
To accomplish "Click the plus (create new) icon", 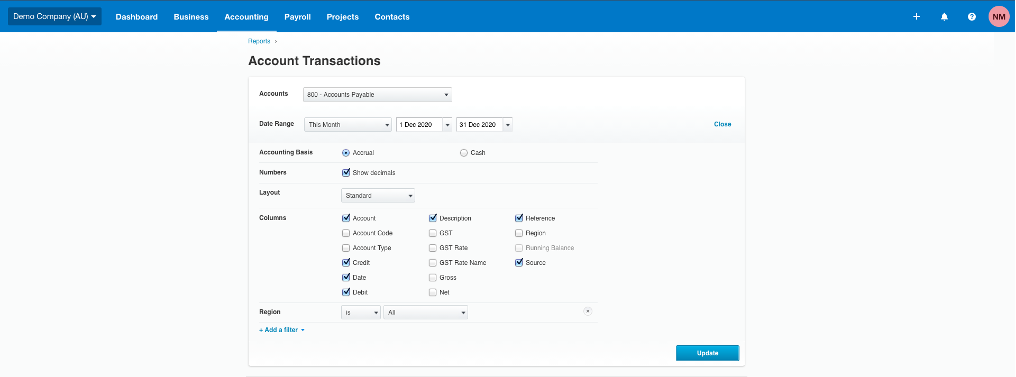I will pos(916,17).
